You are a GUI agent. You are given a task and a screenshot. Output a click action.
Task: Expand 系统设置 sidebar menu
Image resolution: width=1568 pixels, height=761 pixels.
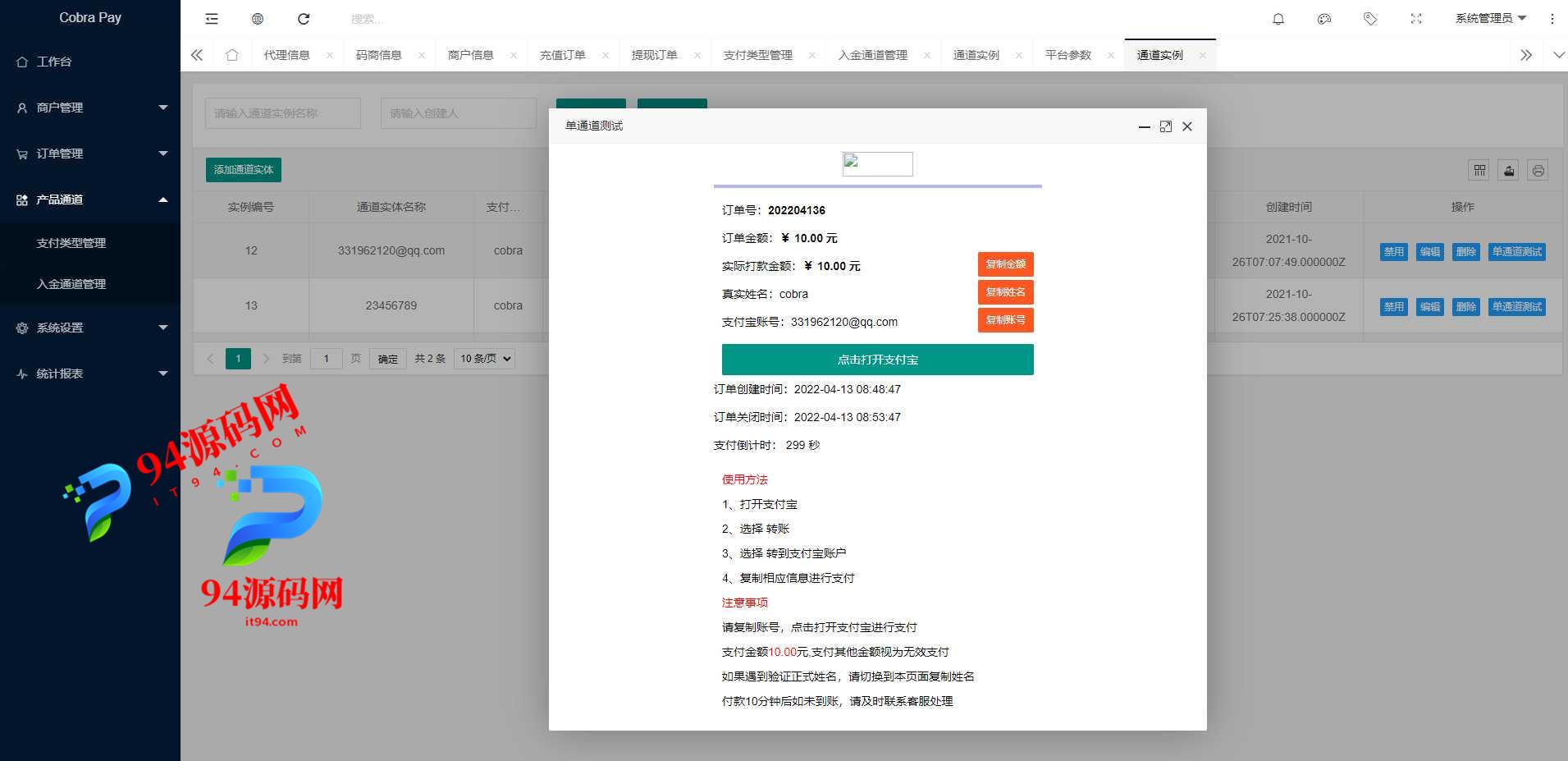[90, 328]
